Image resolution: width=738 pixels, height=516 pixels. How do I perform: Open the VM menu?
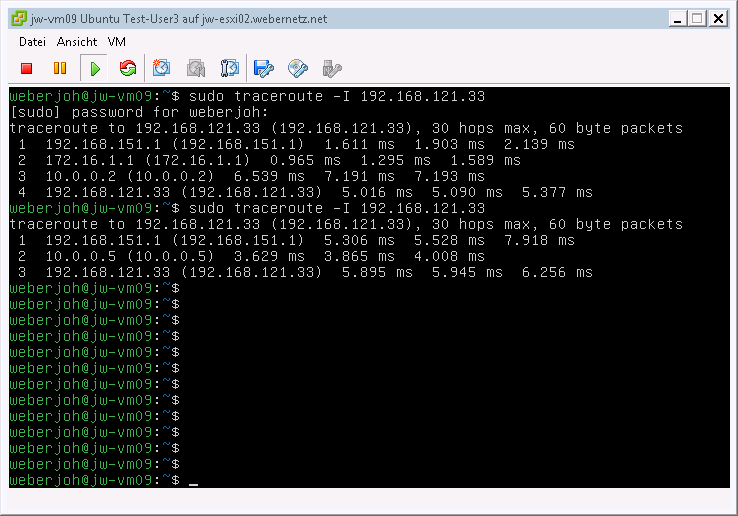[x=116, y=42]
